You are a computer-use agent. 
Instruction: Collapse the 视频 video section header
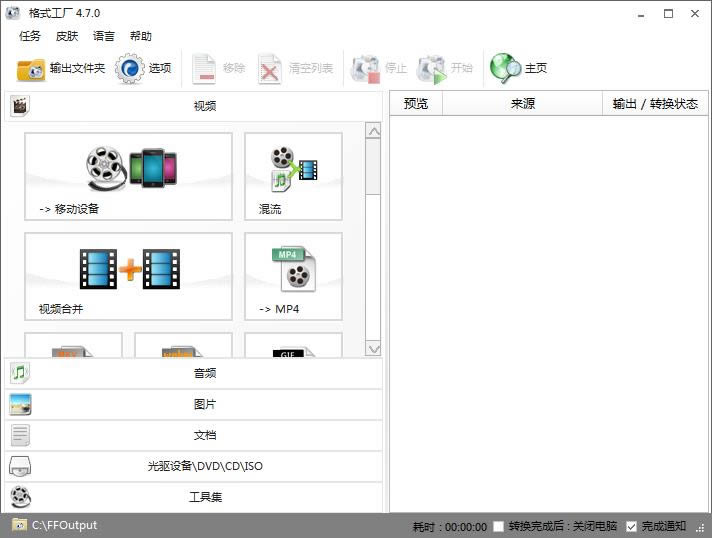pos(194,106)
